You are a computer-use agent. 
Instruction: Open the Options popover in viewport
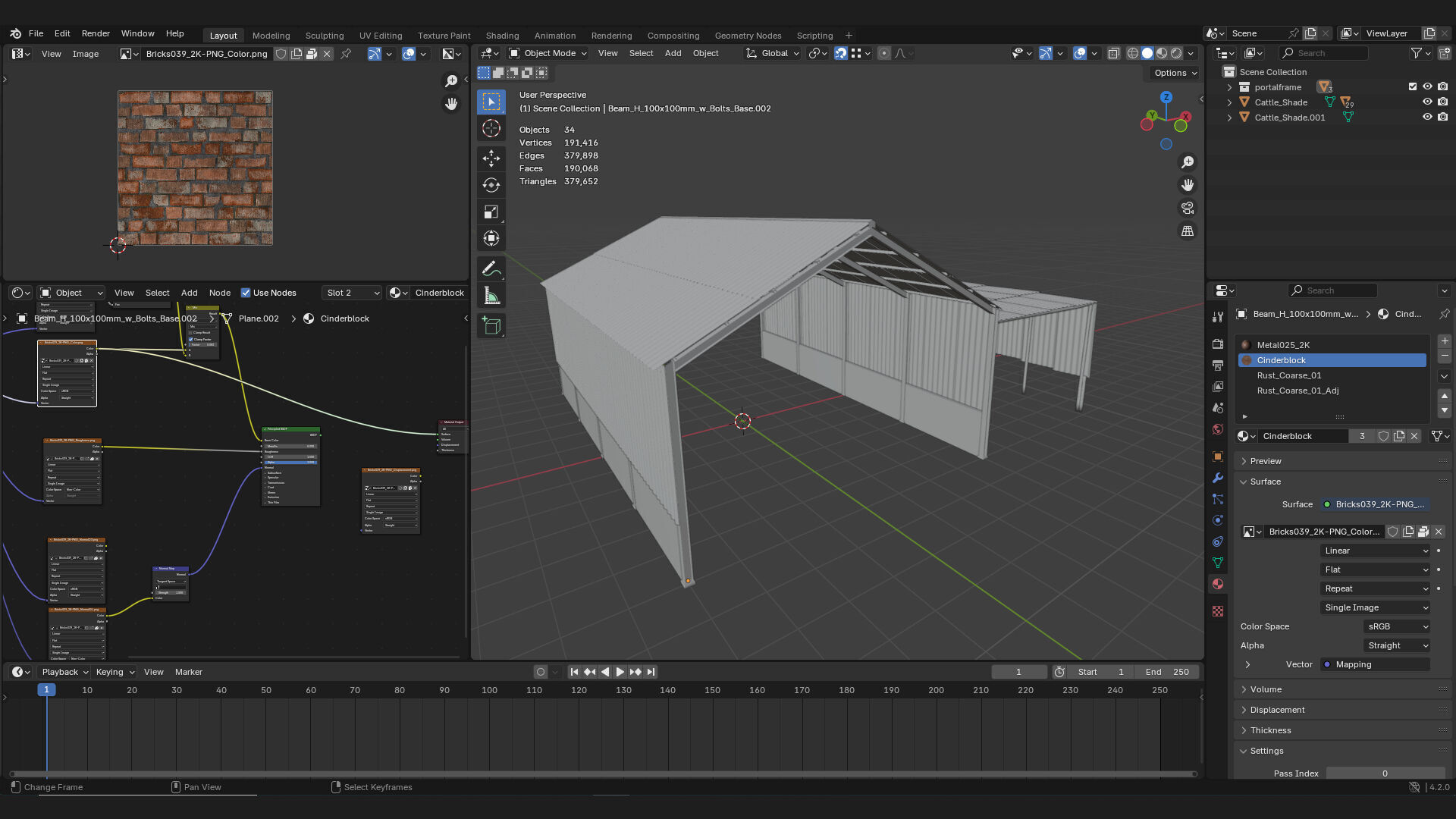pos(1175,73)
